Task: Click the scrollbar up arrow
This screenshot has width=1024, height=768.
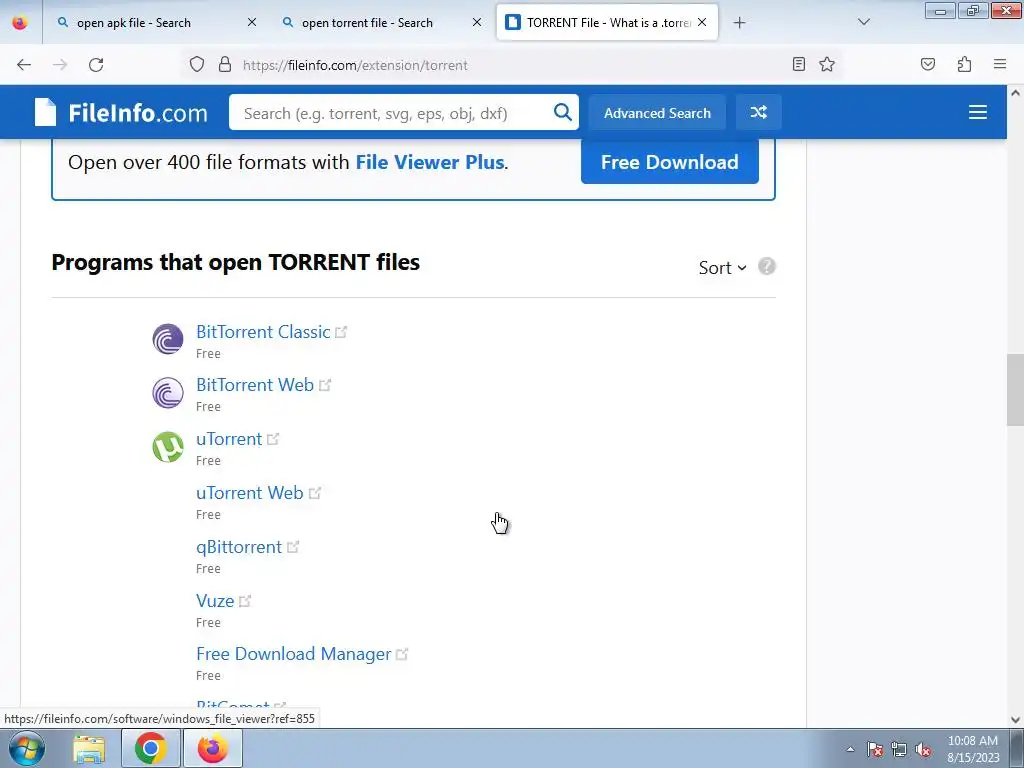Action: click(1015, 93)
